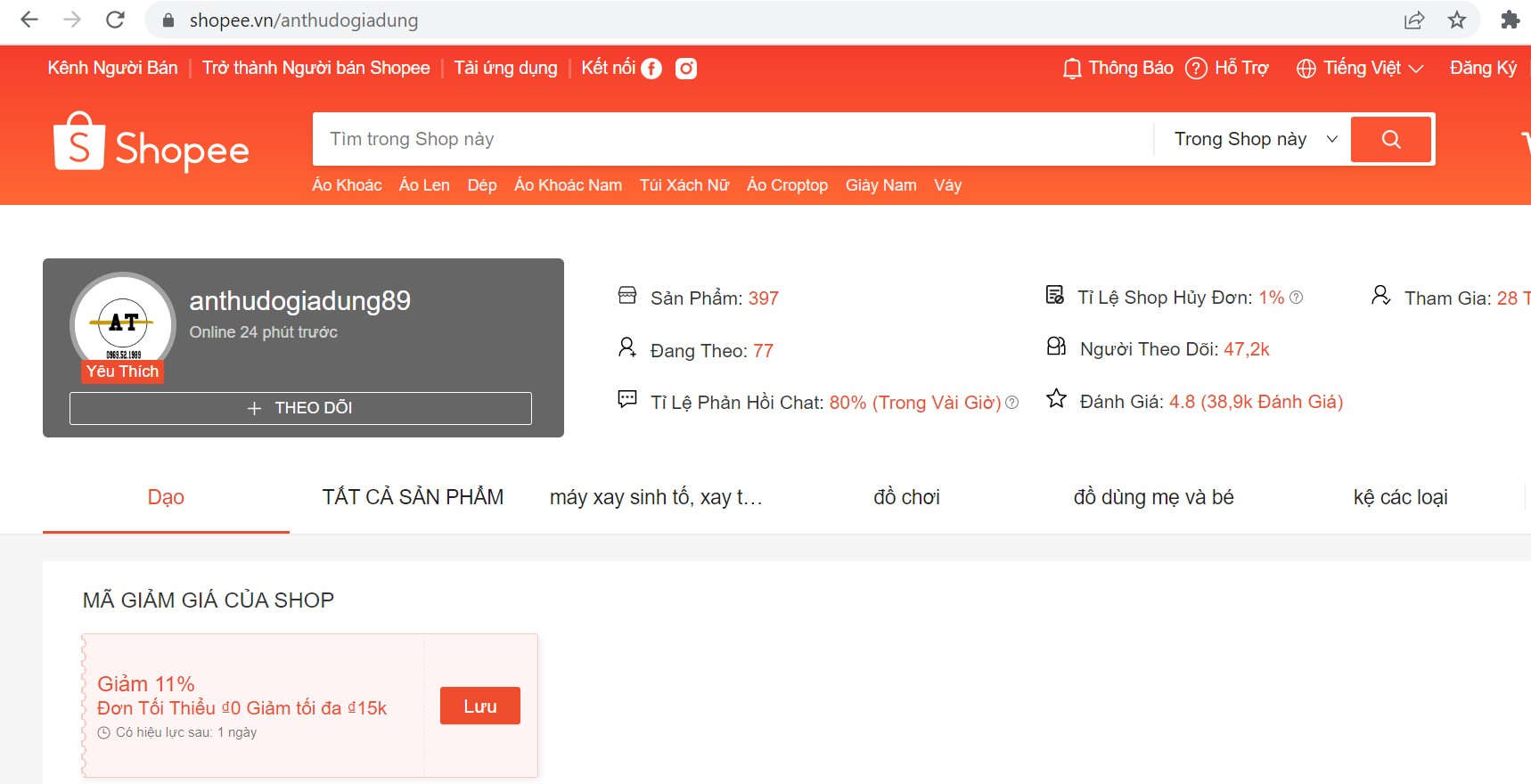Open the Thông Báo notification bell
The height and width of the screenshot is (784, 1531).
1072,69
